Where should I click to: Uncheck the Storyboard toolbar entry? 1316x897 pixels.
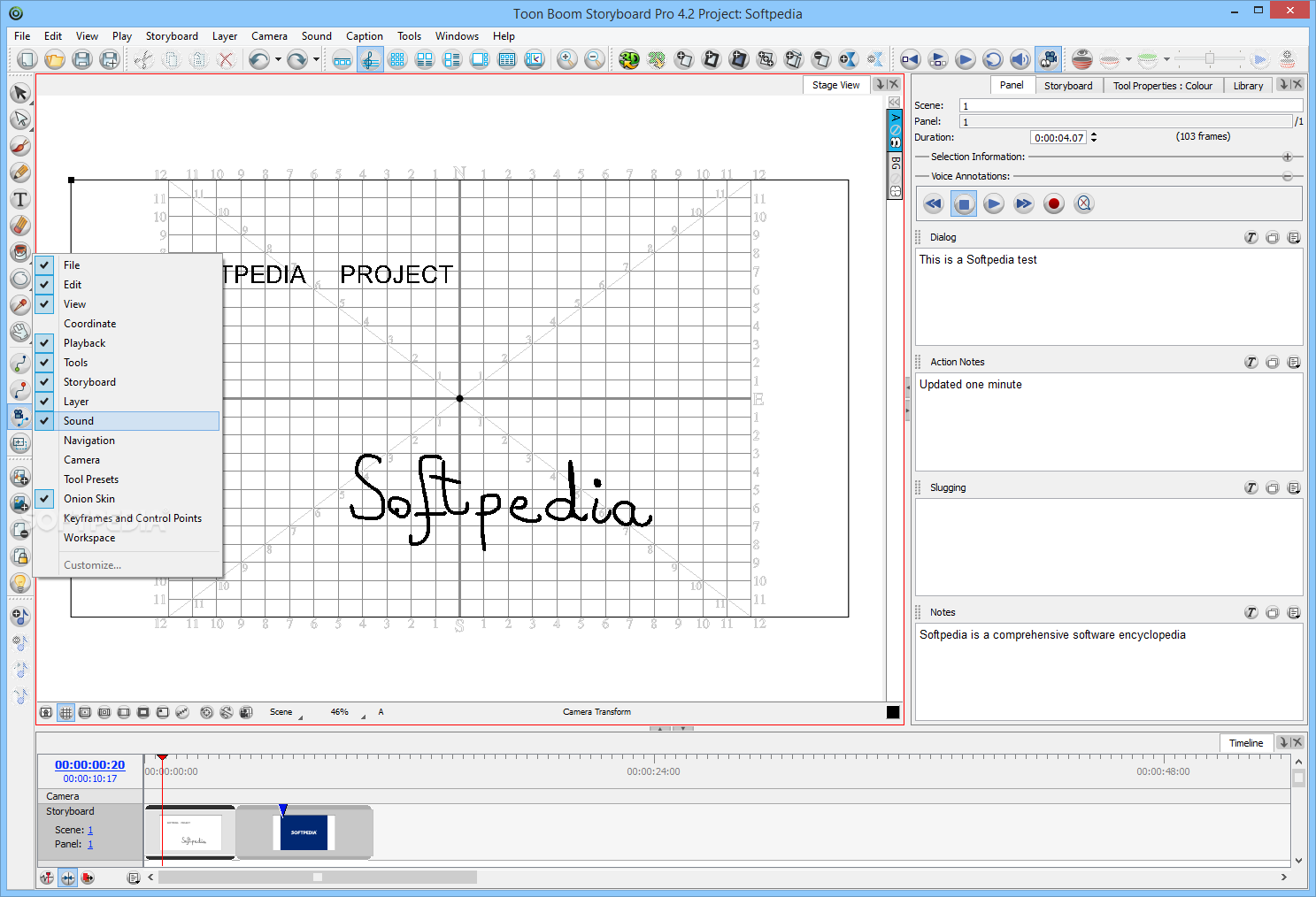127,382
